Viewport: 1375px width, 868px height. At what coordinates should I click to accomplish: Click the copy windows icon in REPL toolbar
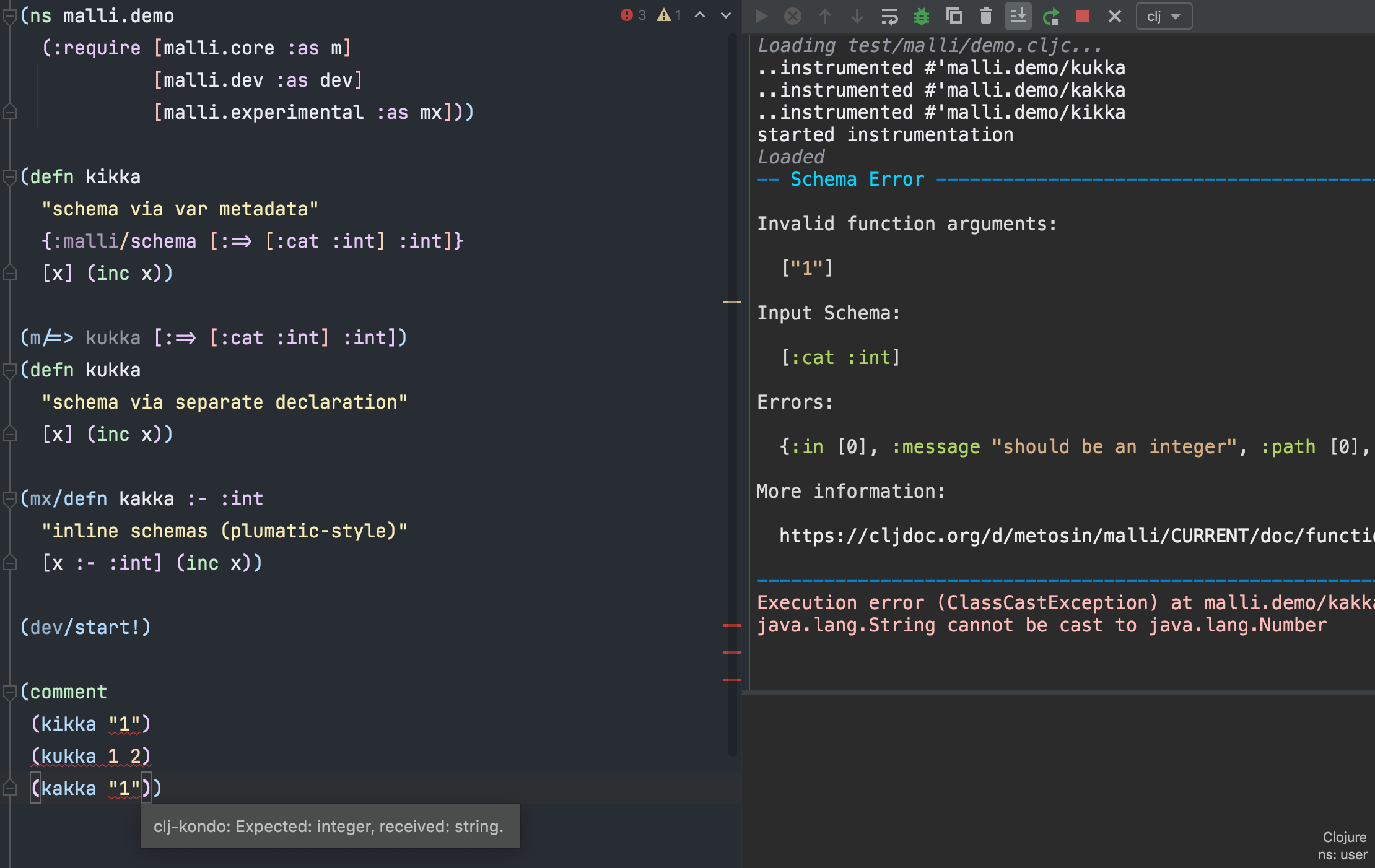click(954, 16)
